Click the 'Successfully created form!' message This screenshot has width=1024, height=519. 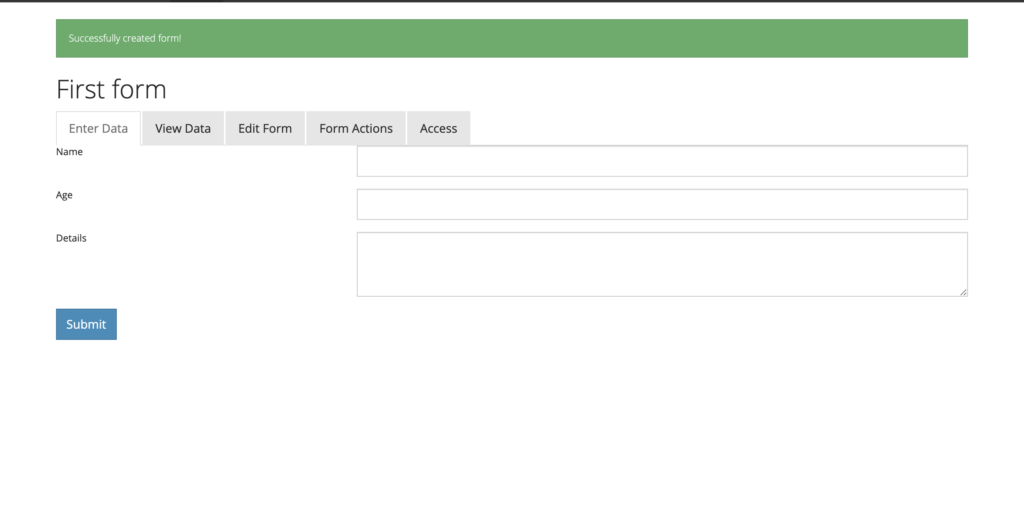pos(125,39)
